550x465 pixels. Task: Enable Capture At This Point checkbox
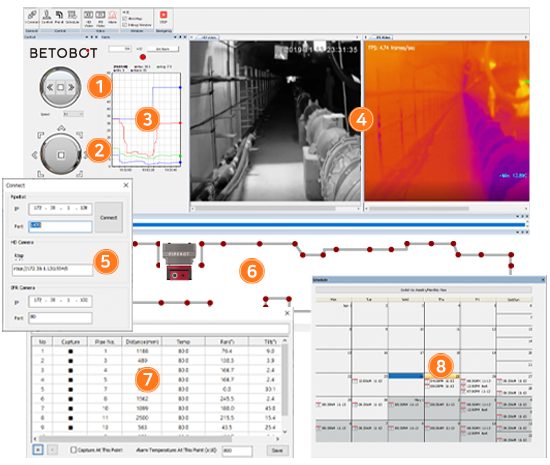click(x=73, y=450)
